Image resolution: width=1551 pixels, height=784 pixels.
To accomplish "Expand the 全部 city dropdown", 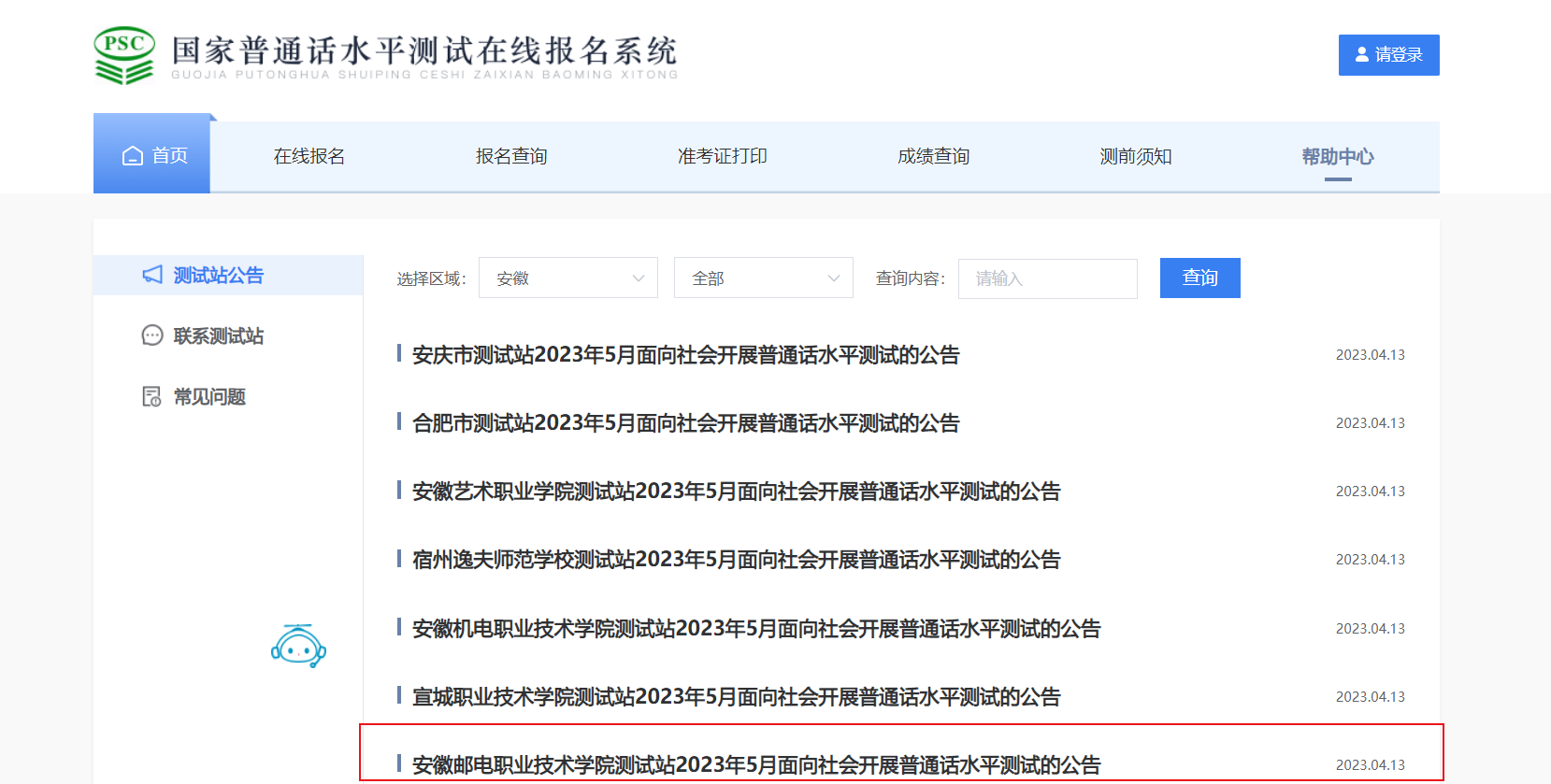I will click(763, 278).
